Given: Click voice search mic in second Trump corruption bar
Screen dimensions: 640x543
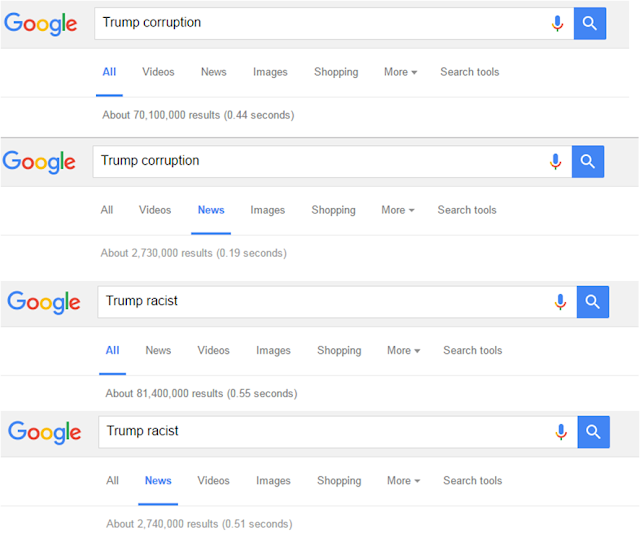Looking at the screenshot, I should (x=555, y=161).
